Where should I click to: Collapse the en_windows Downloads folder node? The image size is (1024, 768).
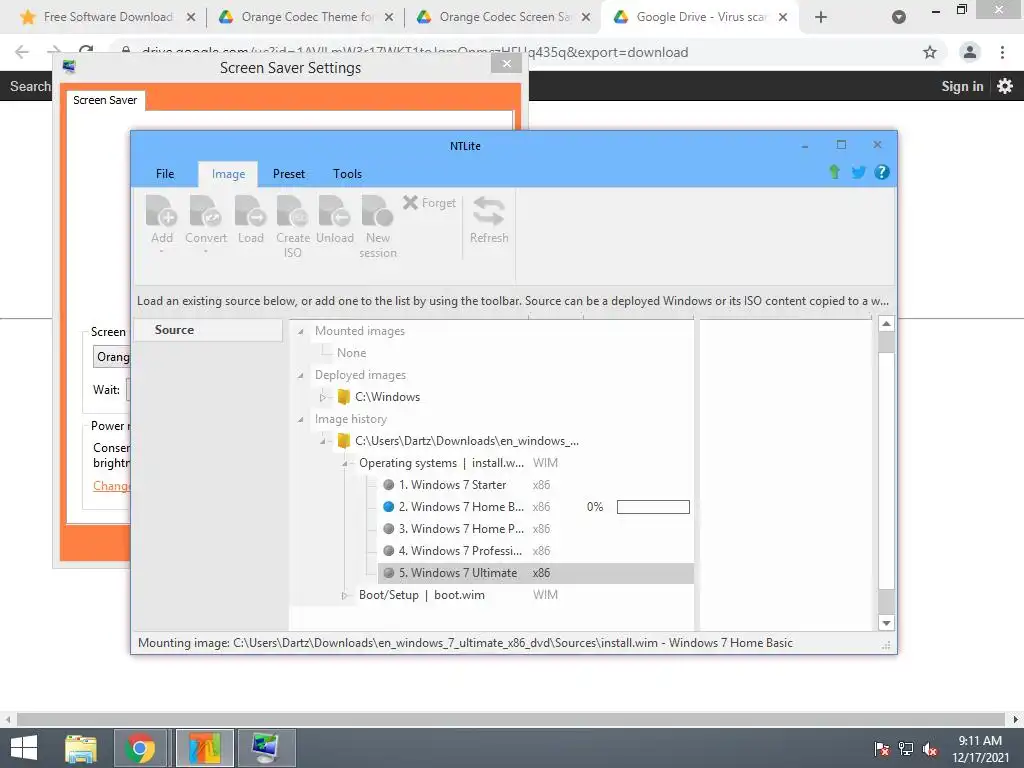[323, 441]
